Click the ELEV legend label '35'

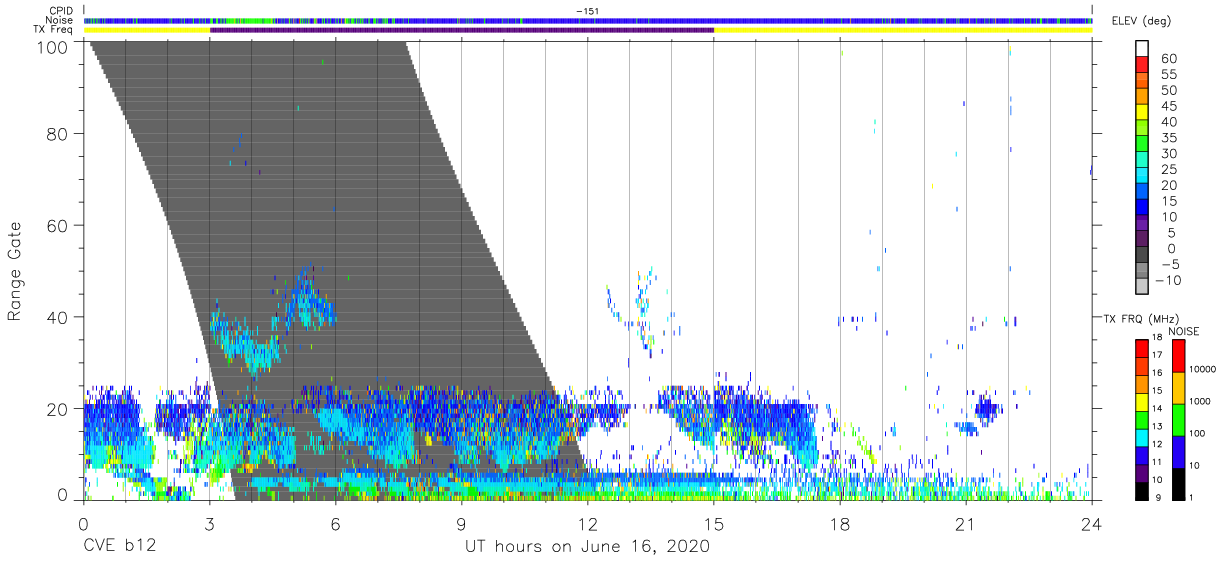click(x=1169, y=138)
